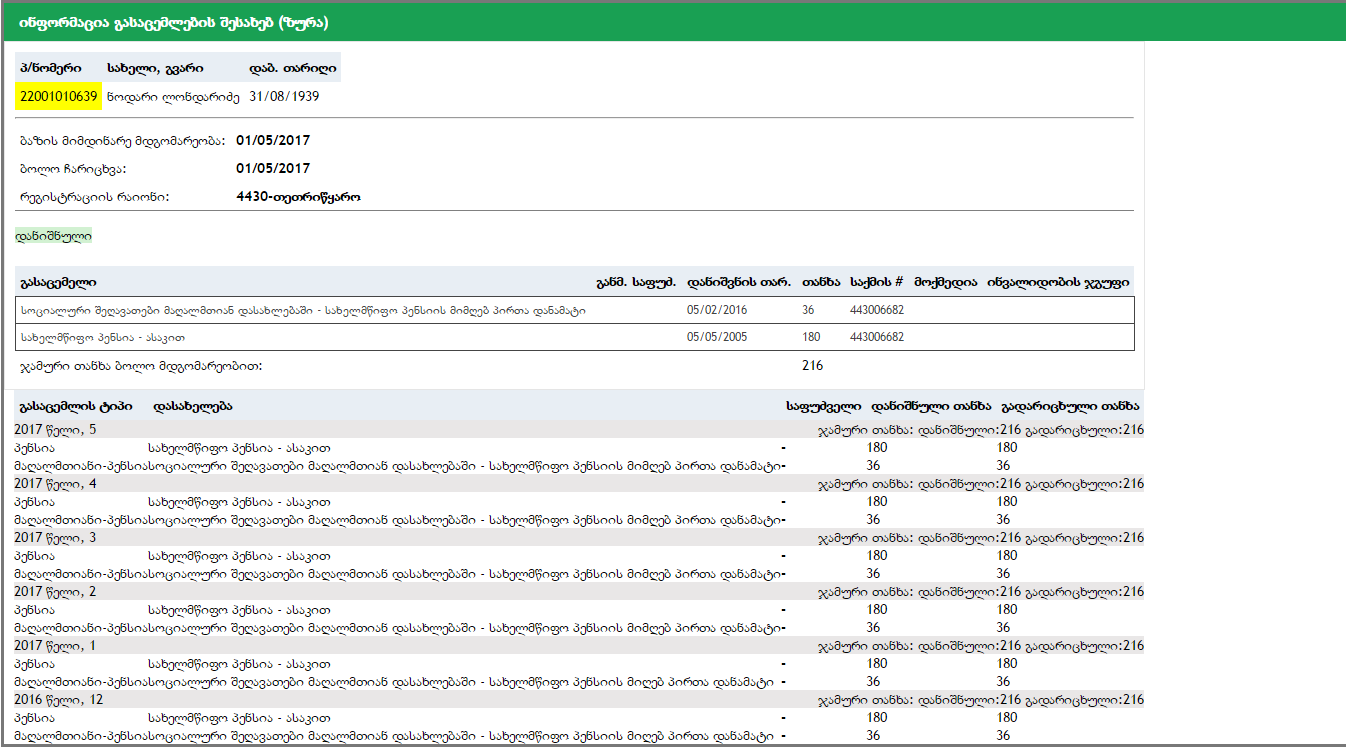The width and height of the screenshot is (1346, 756).
Task: Click the yellow highlighted personal number 22001010639
Action: [x=58, y=97]
